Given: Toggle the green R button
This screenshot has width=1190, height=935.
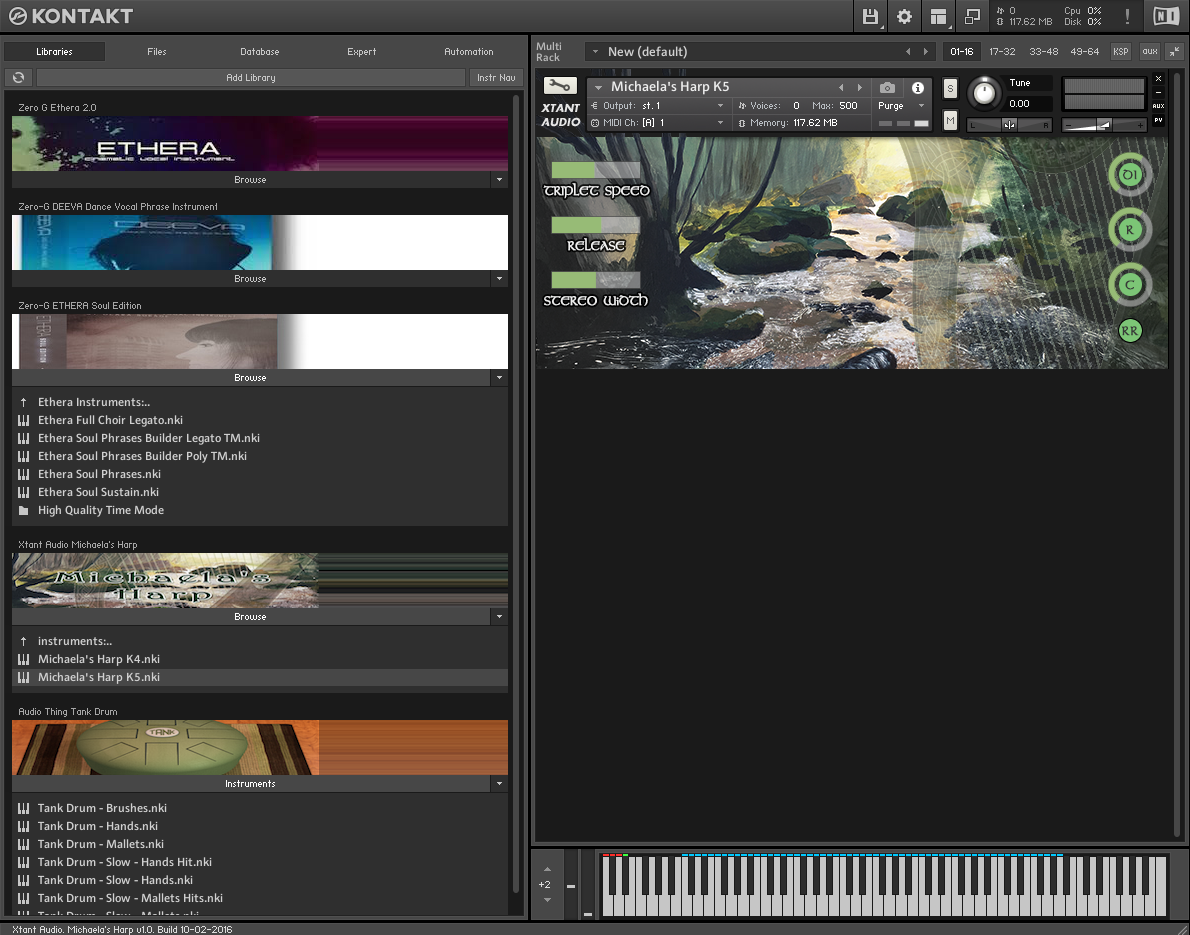Looking at the screenshot, I should (x=1130, y=229).
